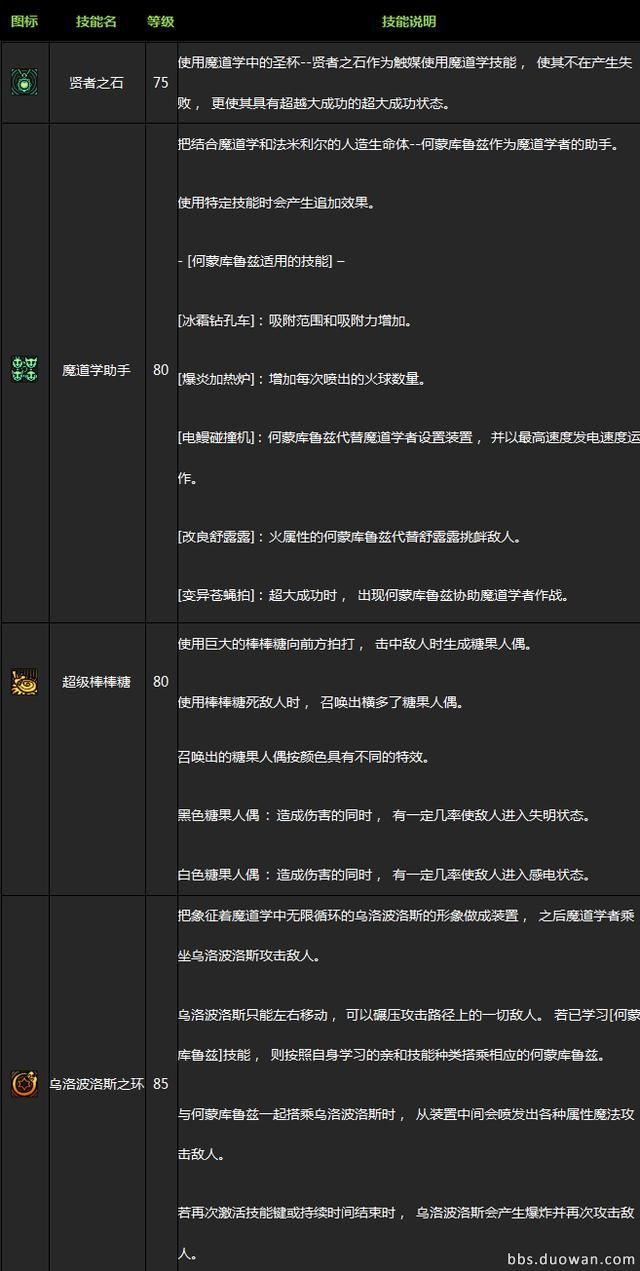Click level 85 of 乌洛波洛斯之环
The image size is (640, 1271).
click(161, 1084)
